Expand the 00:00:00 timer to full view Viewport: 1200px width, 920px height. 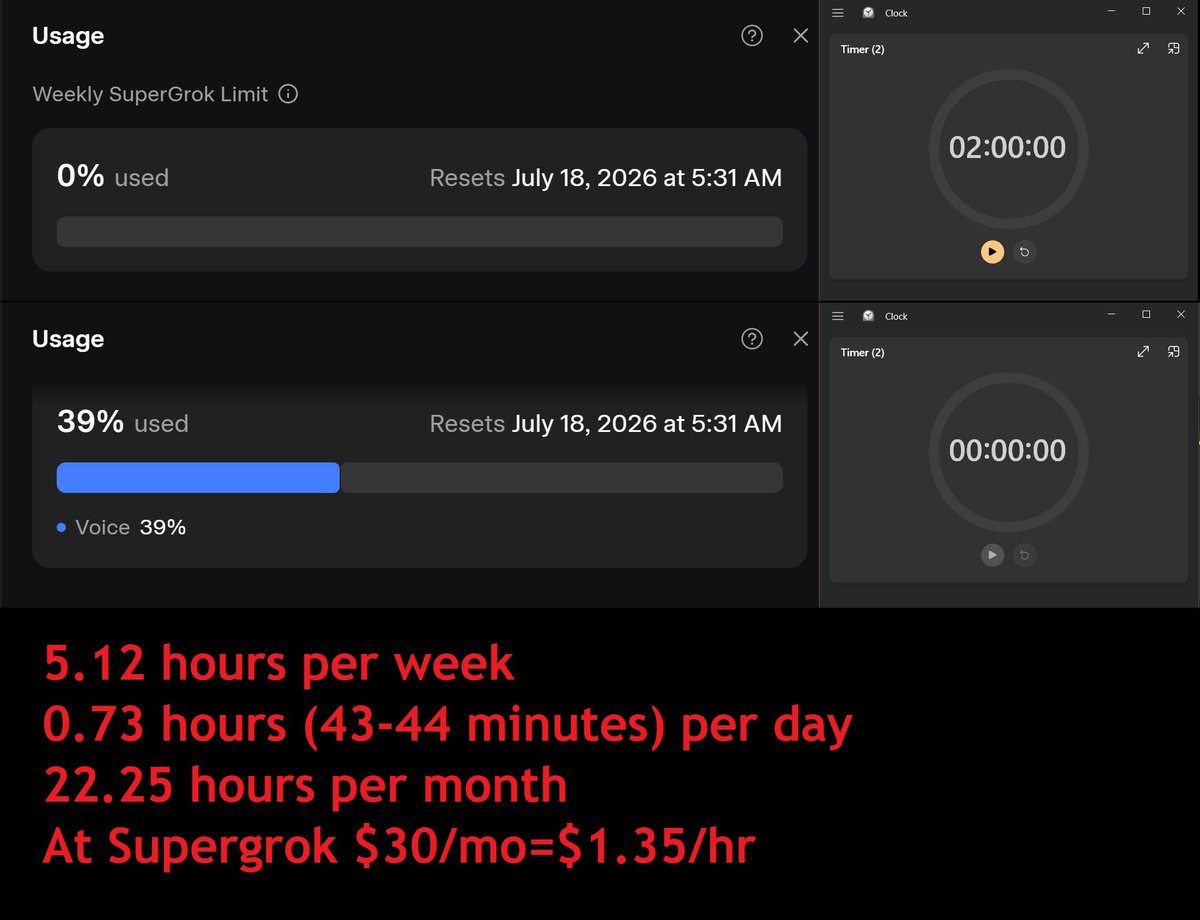point(1143,352)
